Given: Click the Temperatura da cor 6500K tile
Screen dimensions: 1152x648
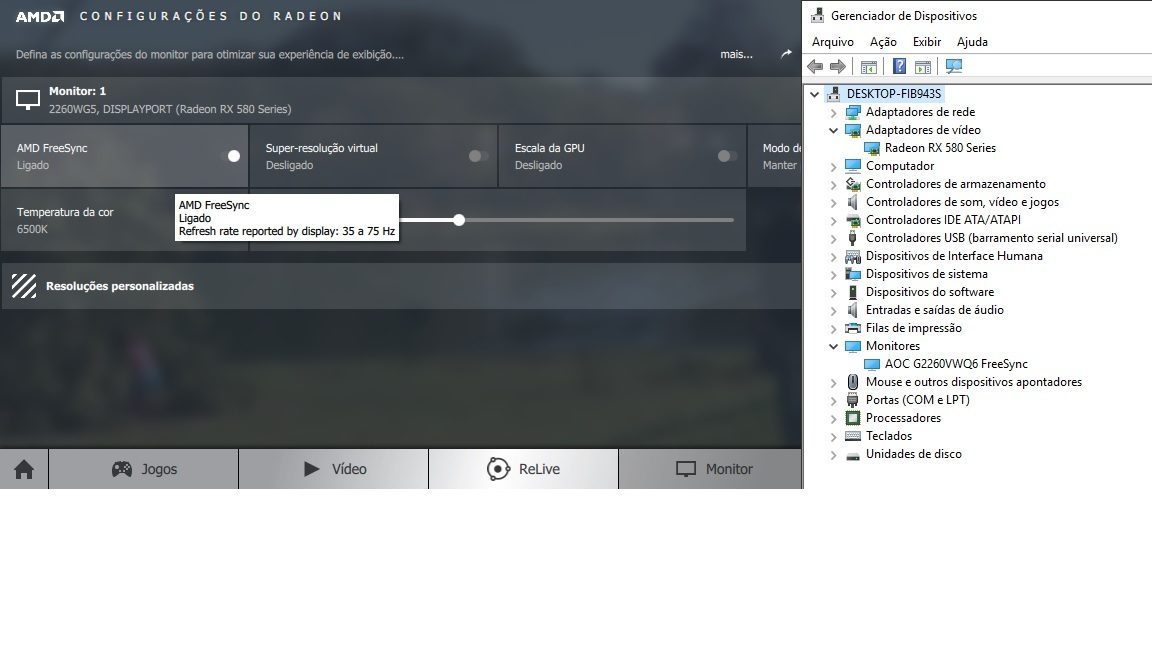Looking at the screenshot, I should (x=124, y=220).
